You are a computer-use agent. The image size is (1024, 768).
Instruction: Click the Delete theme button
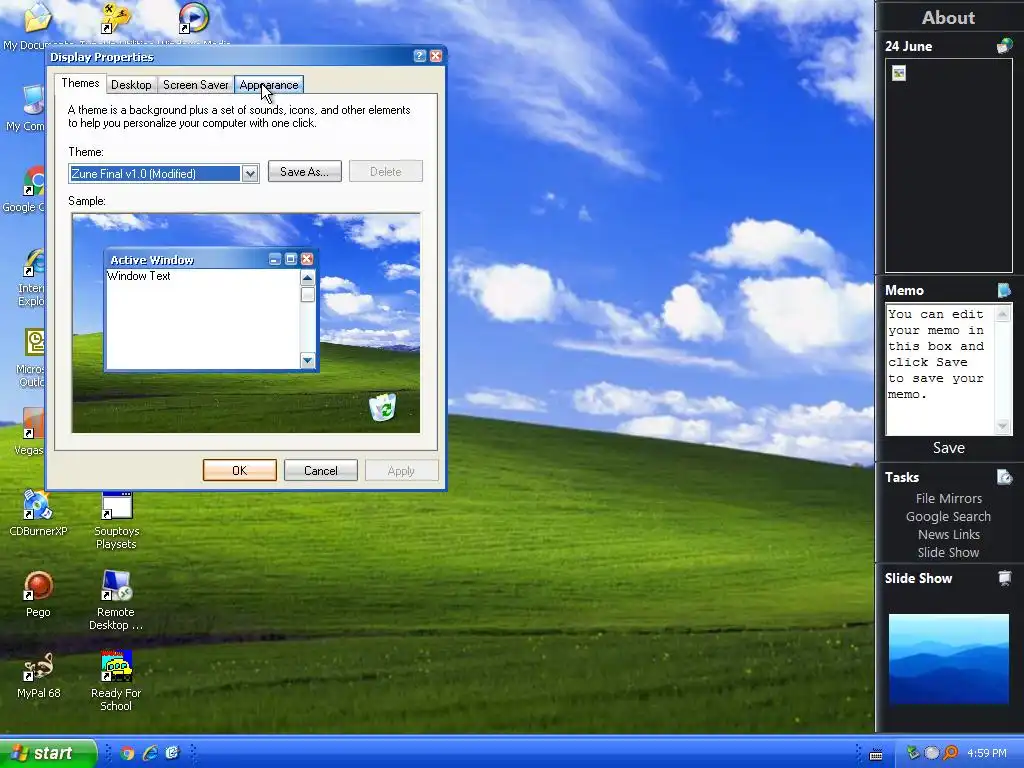(385, 172)
